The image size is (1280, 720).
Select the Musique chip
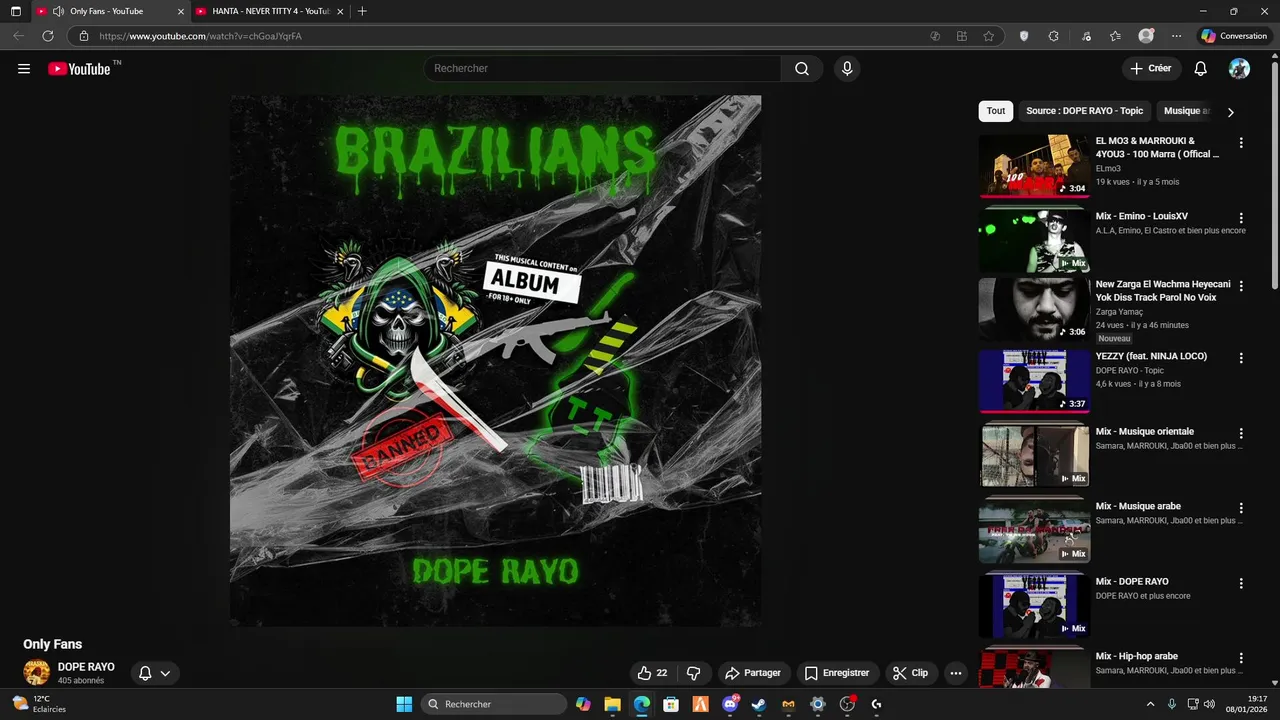[1185, 111]
